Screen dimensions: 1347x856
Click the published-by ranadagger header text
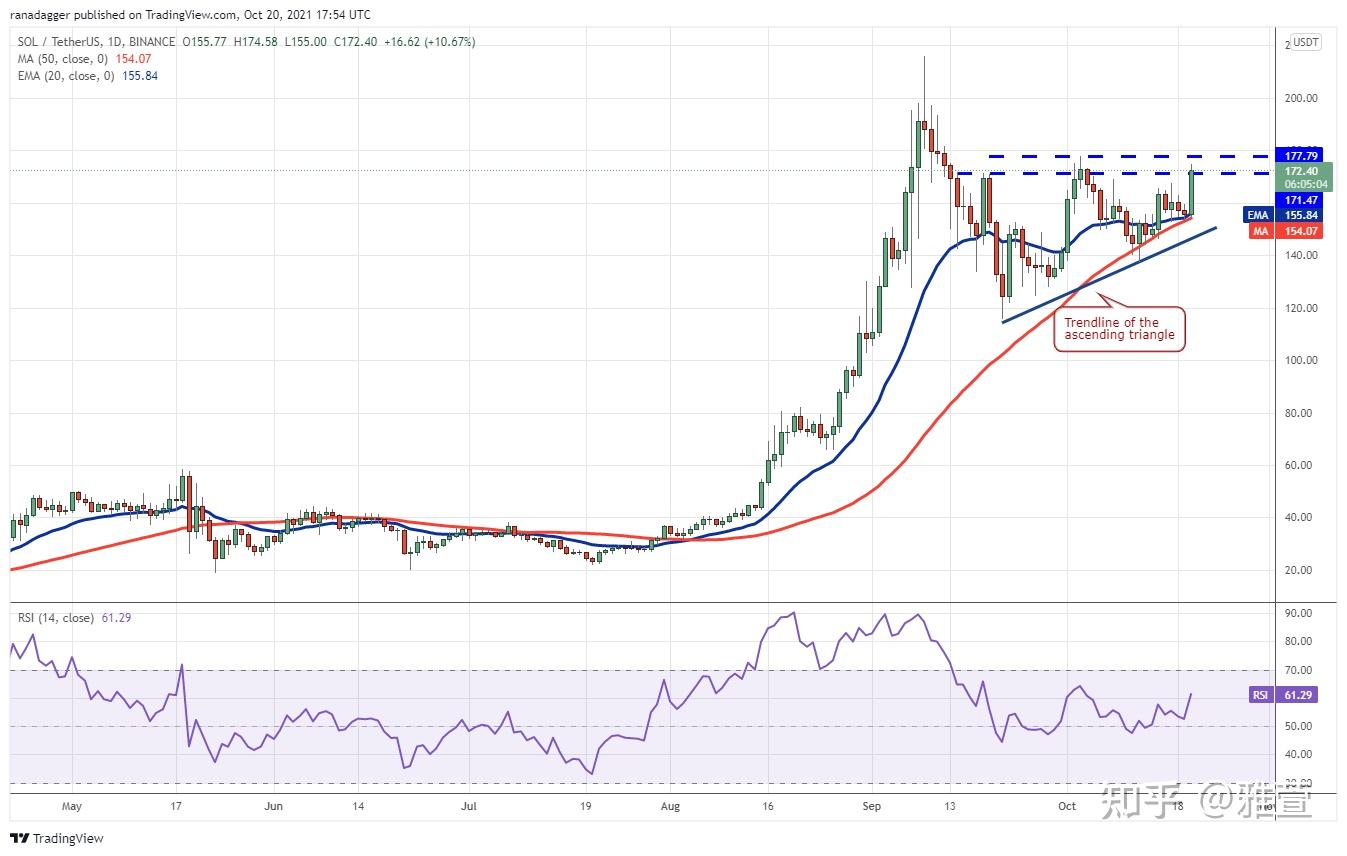point(190,15)
